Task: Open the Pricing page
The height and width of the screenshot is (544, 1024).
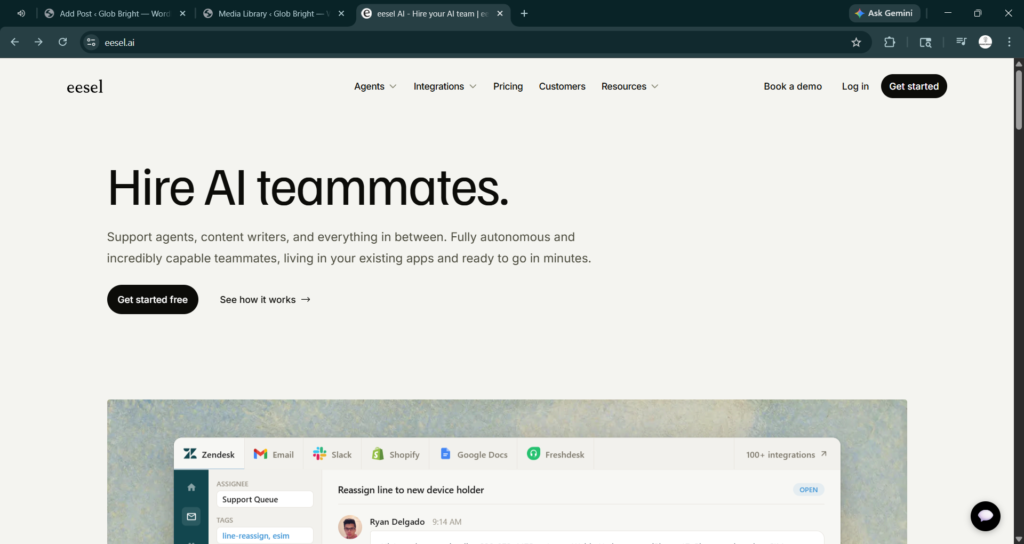Action: 508,87
